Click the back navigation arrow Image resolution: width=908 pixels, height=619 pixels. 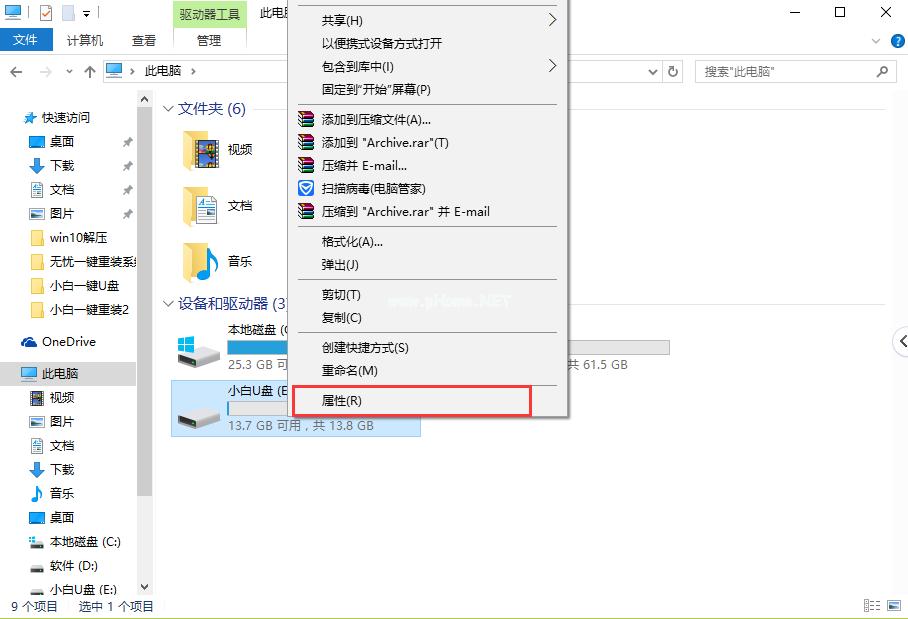(x=16, y=72)
